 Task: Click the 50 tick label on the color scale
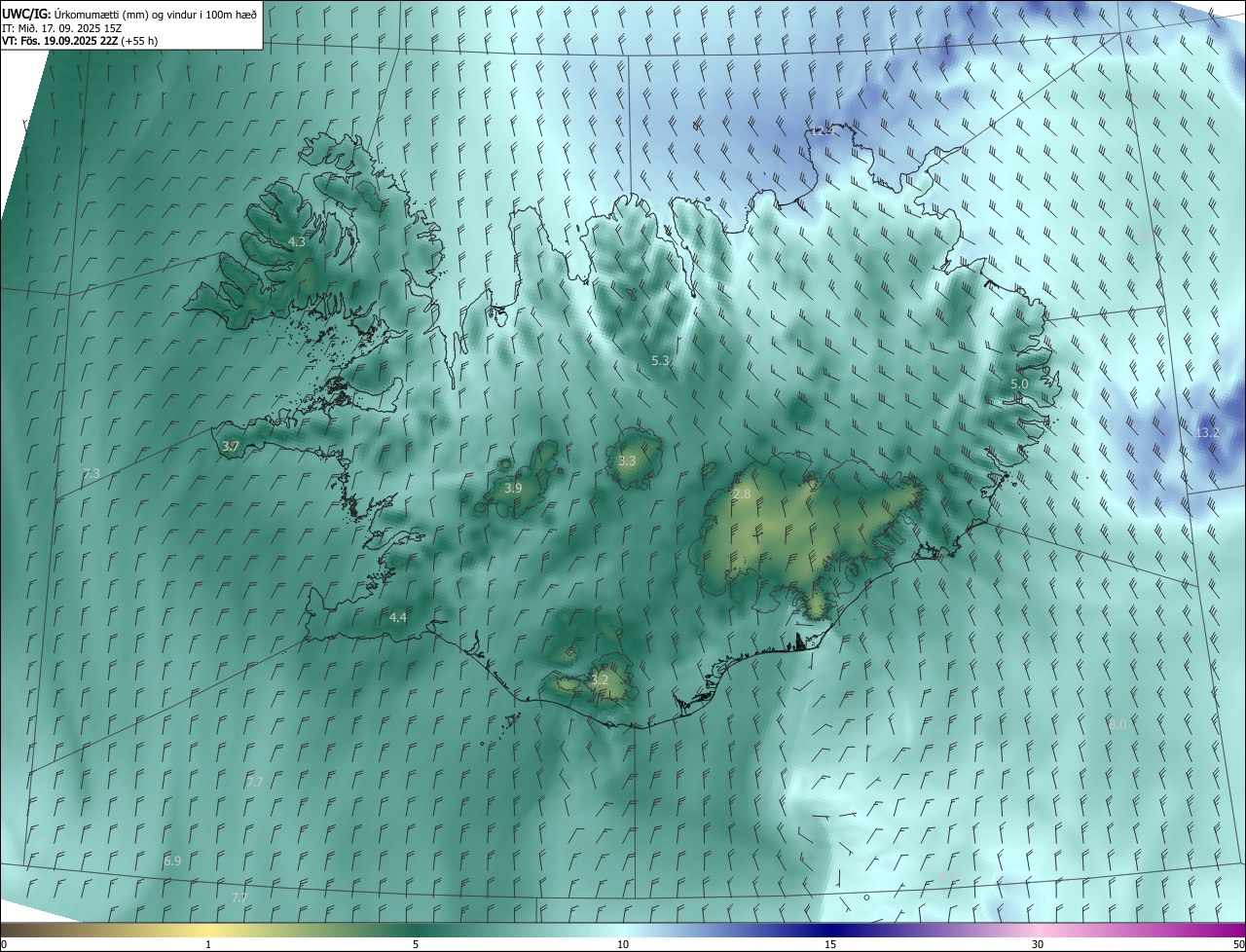(x=1238, y=945)
